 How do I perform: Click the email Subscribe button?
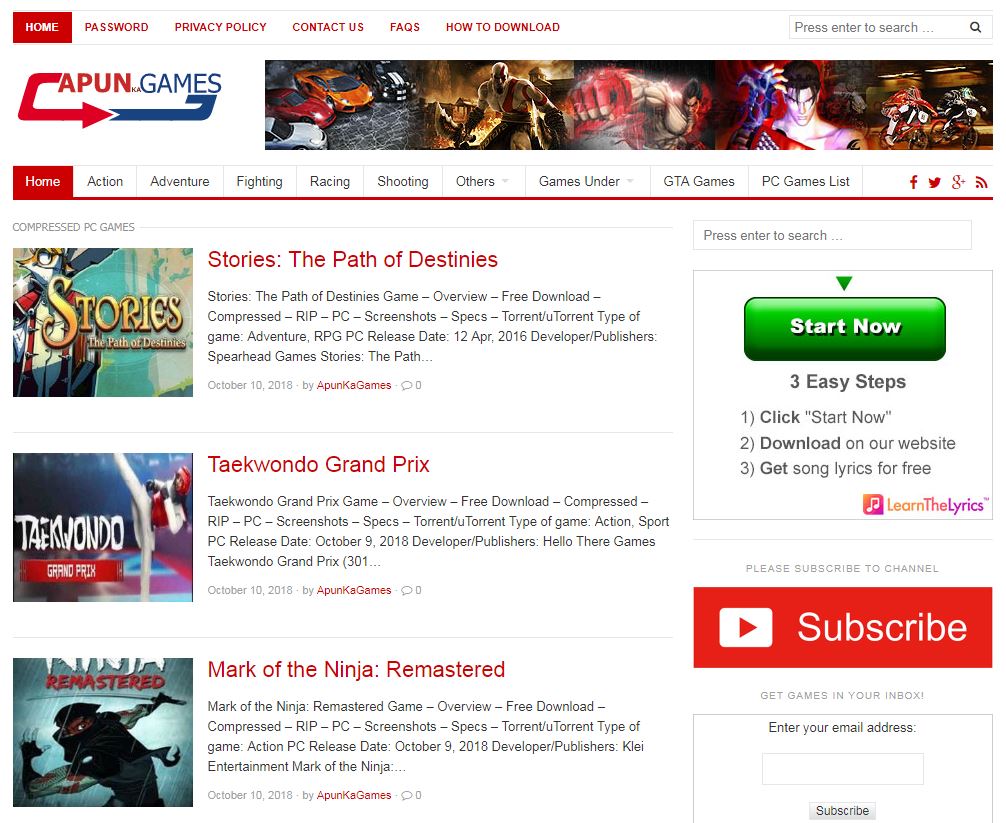842,810
